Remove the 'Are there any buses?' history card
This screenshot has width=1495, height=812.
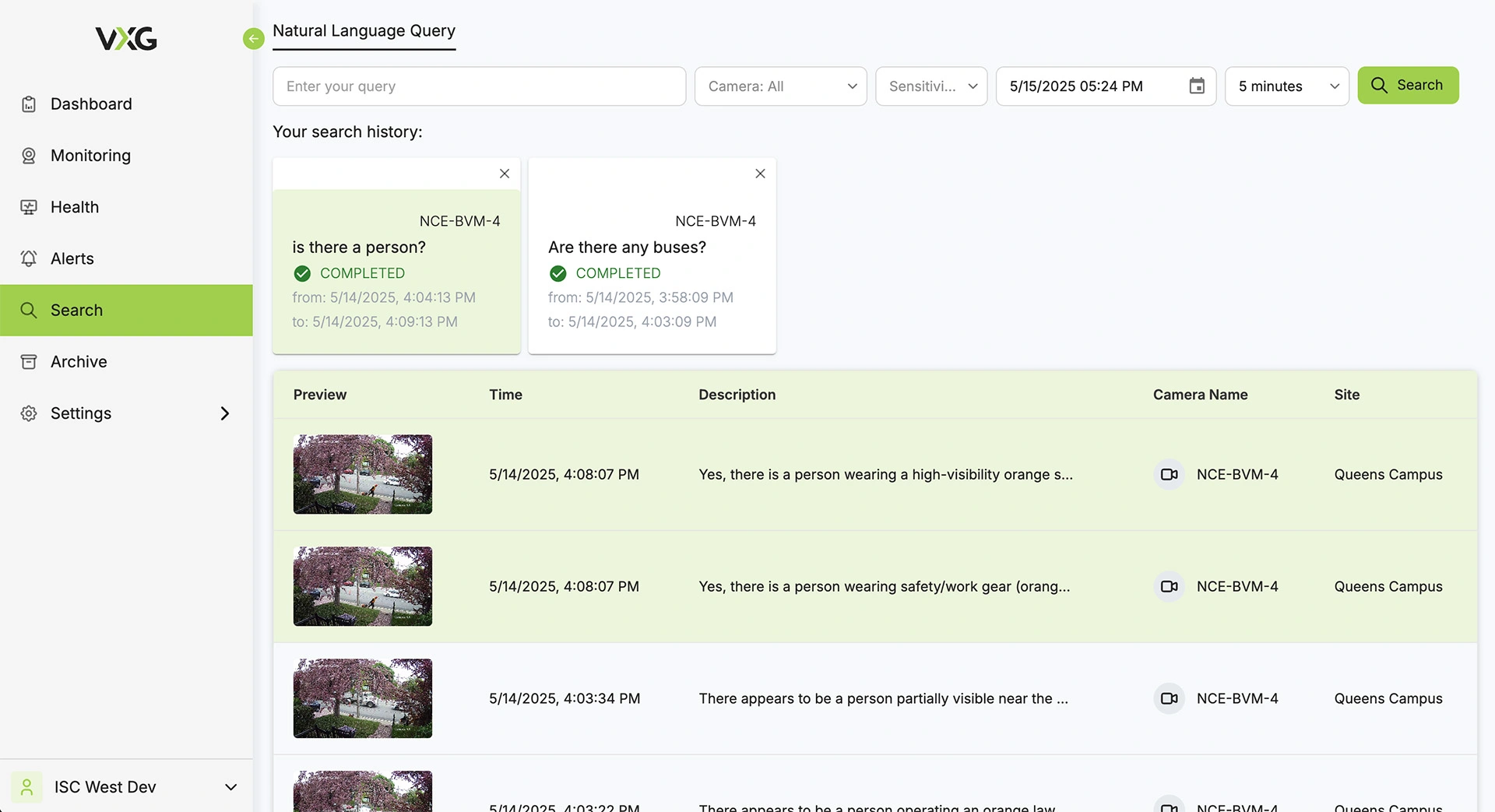[760, 174]
